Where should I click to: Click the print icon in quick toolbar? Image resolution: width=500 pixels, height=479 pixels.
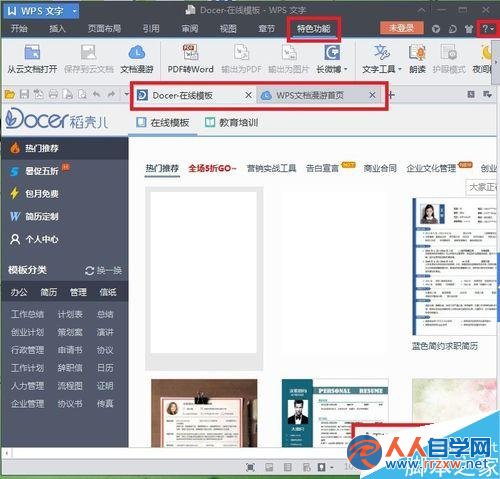point(53,95)
